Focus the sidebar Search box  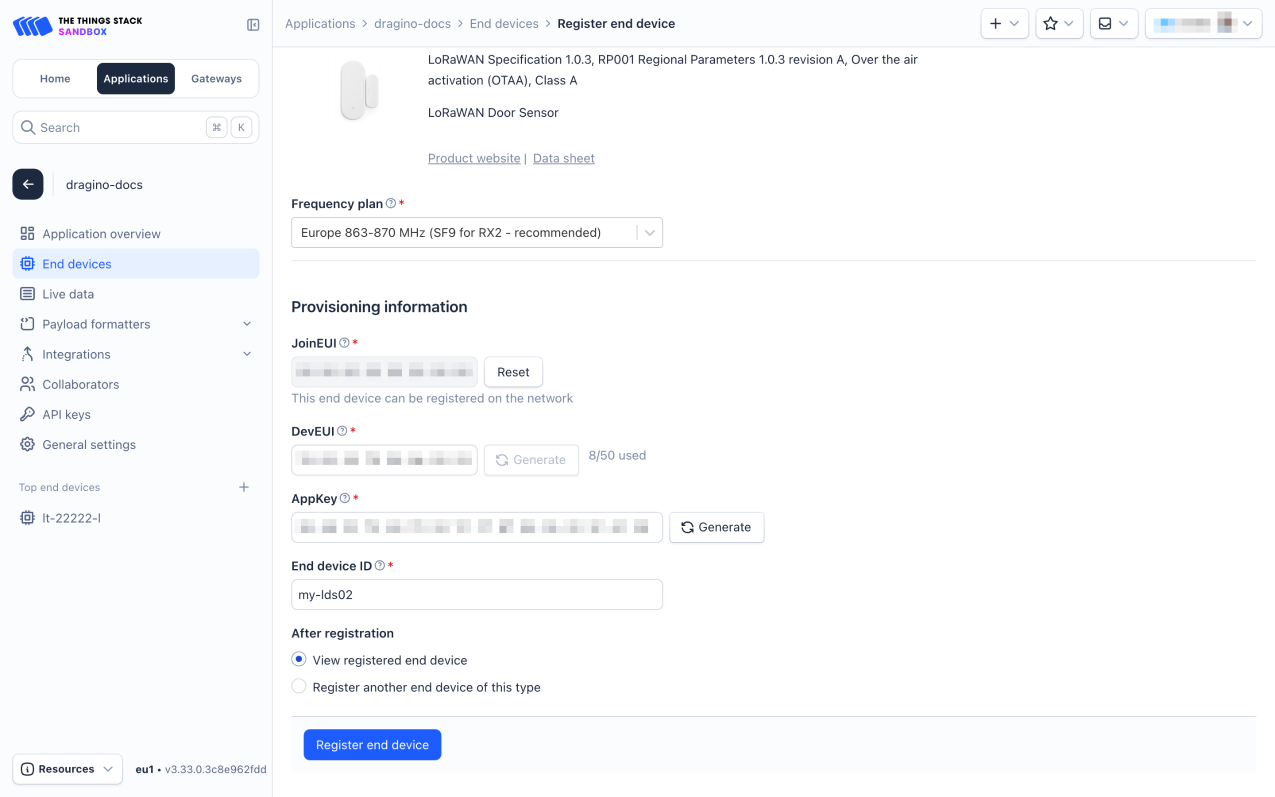click(136, 128)
